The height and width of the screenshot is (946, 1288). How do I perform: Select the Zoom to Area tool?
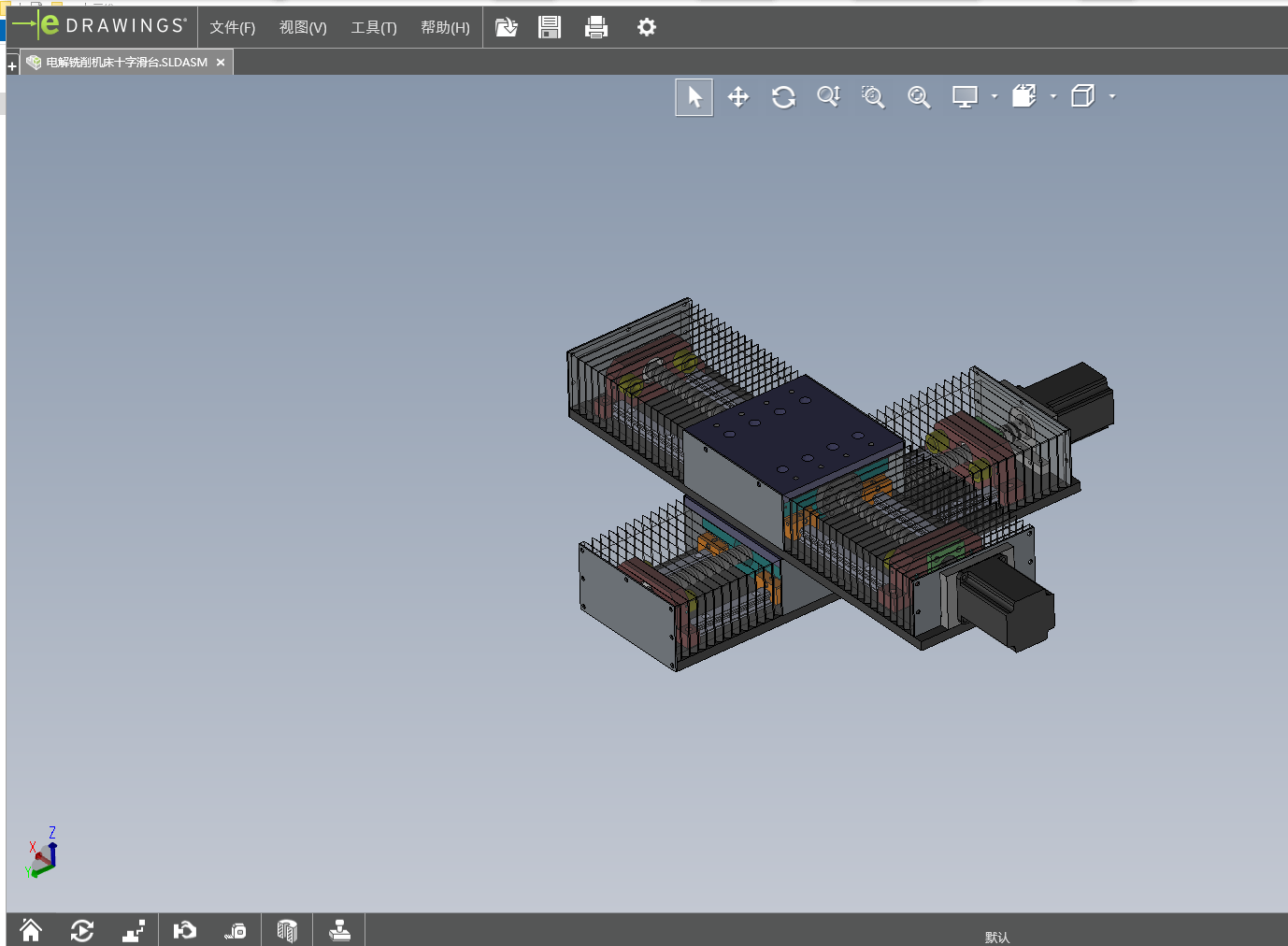pyautogui.click(x=873, y=97)
